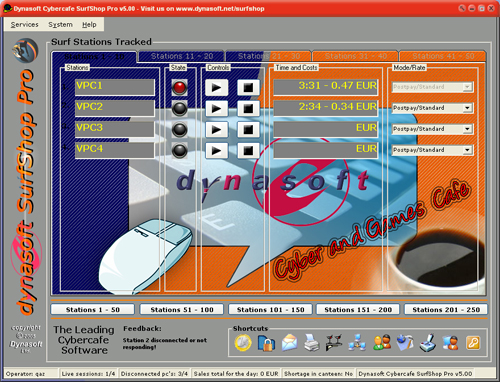The image size is (500, 382).
Task: Click the VPC4 time and cost field
Action: click(326, 150)
